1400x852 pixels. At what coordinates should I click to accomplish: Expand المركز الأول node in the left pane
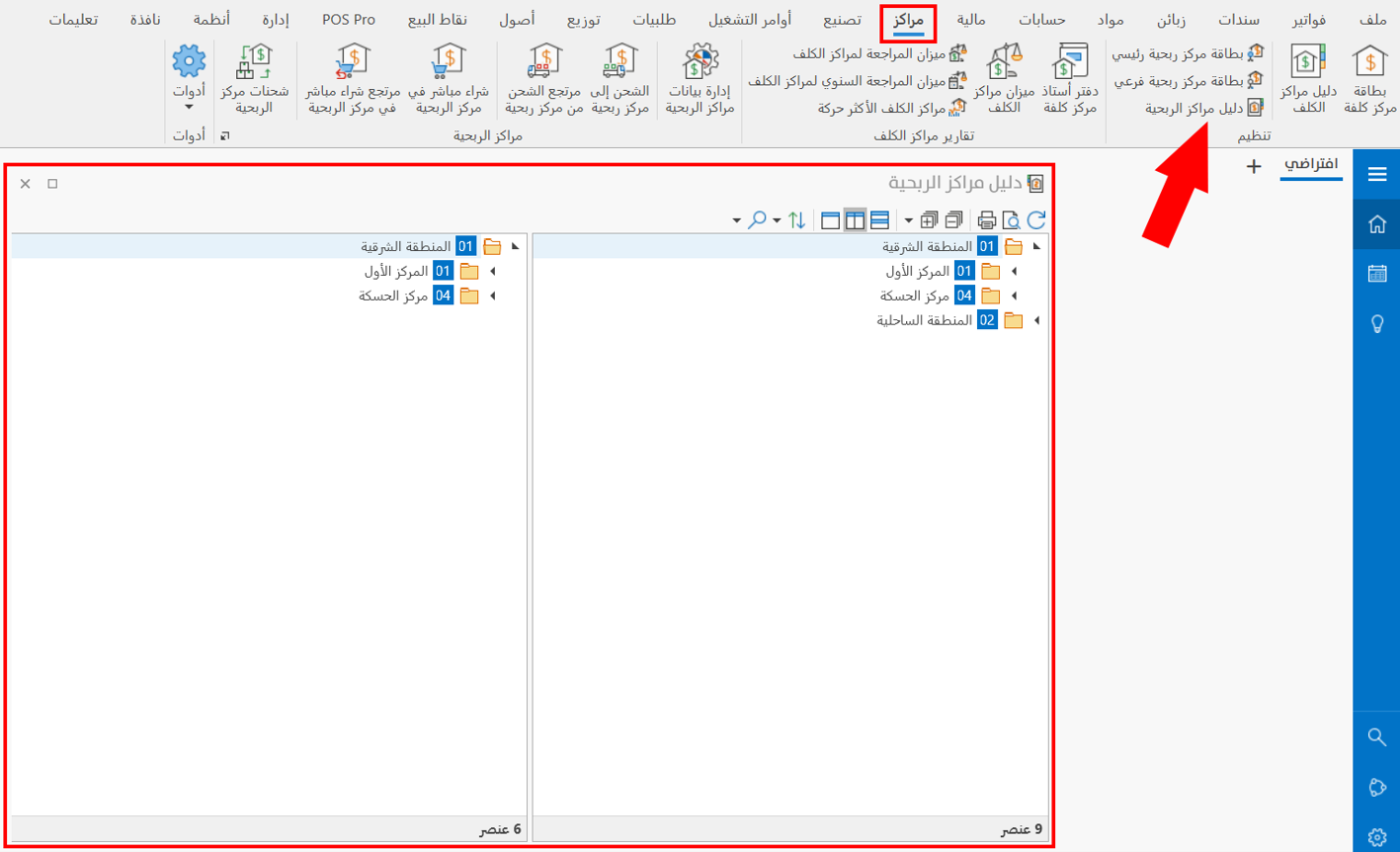(x=492, y=271)
